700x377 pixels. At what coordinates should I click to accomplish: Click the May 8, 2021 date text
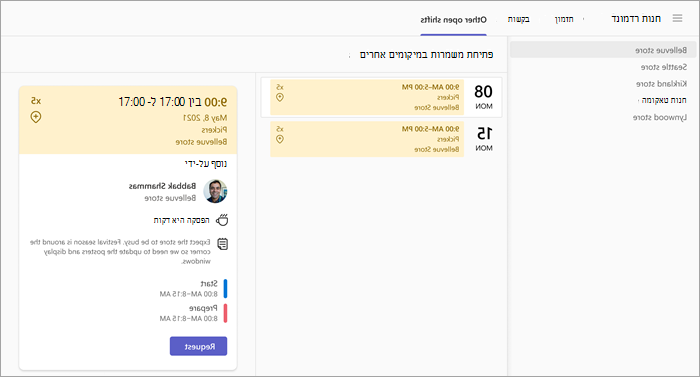coord(205,118)
